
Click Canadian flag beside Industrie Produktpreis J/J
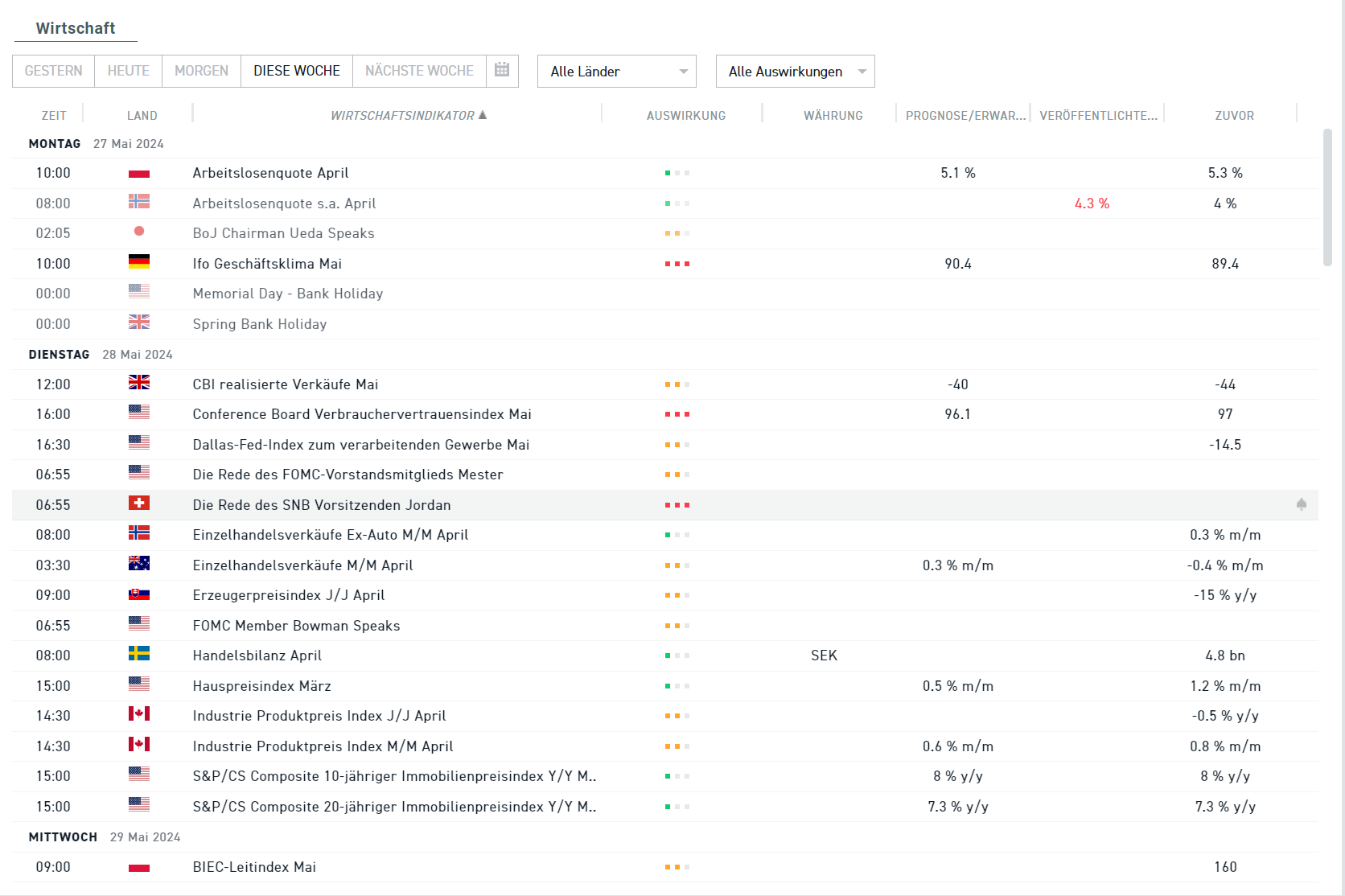139,714
